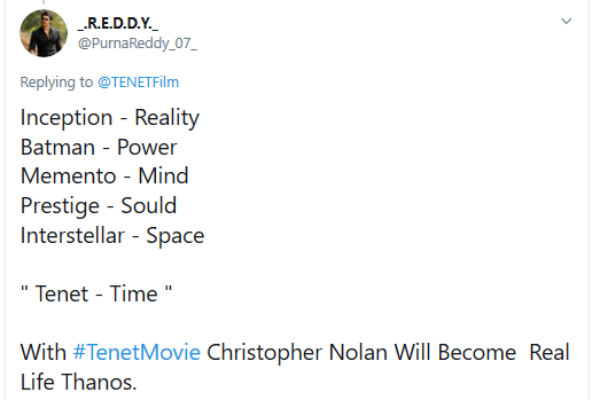Open the _.R.E.D.D.Y._ display name
The width and height of the screenshot is (600, 400).
tap(117, 23)
